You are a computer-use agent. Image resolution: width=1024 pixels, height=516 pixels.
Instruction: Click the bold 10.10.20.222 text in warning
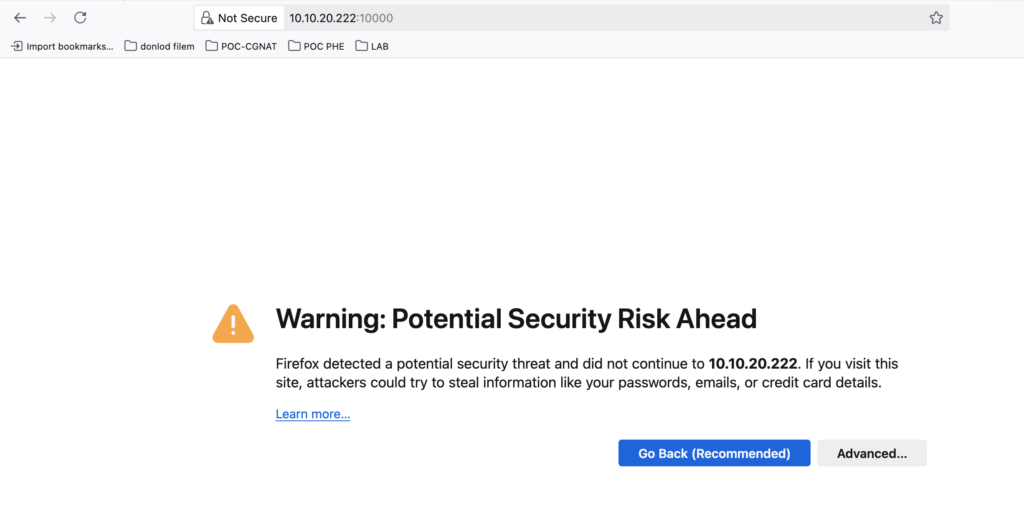(x=753, y=364)
